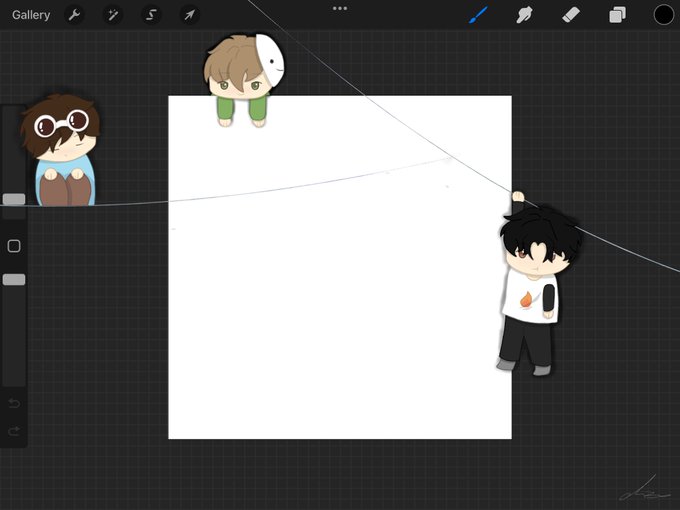Activate the Selection tool
This screenshot has height=510, width=680.
[151, 15]
